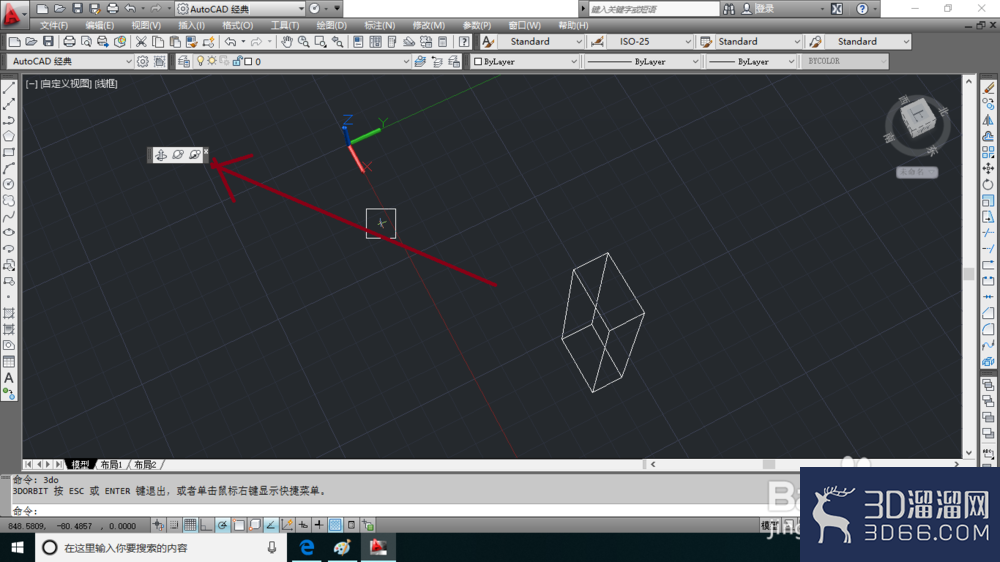Click the [线框] visual style label
Viewport: 1000px width, 562px height.
106,84
